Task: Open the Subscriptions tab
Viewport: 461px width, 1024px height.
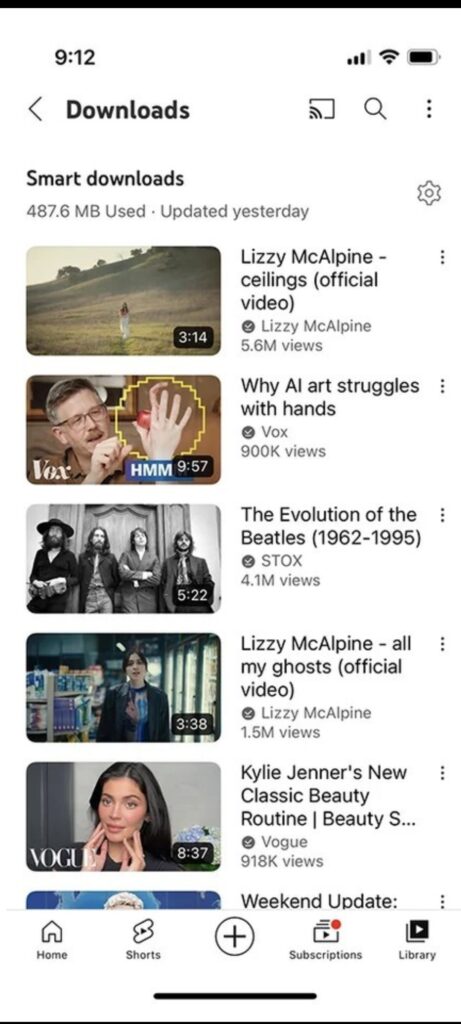Action: click(325, 940)
